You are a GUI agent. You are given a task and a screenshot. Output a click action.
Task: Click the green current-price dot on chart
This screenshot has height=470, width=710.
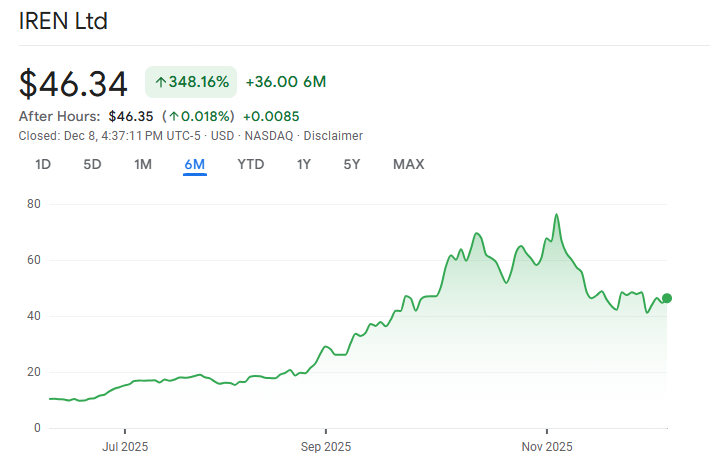tap(667, 298)
